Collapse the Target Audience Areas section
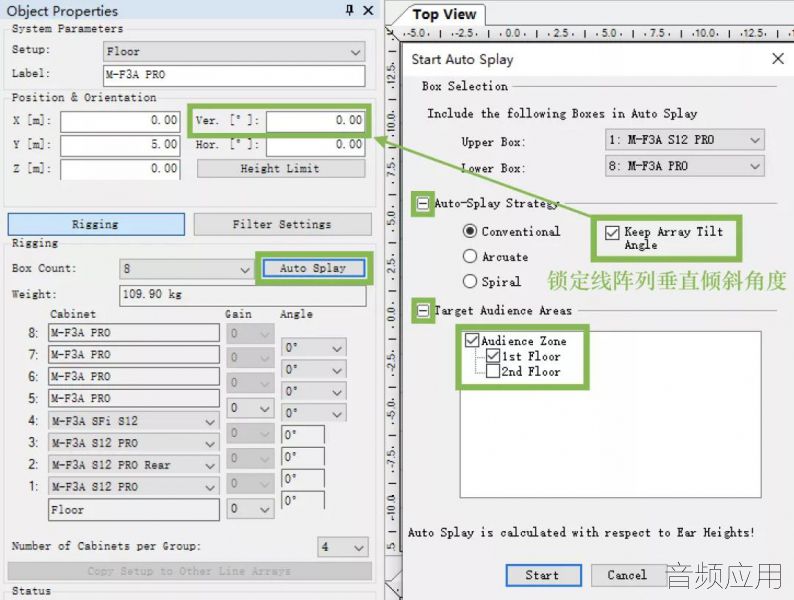The width and height of the screenshot is (794, 600). [423, 310]
